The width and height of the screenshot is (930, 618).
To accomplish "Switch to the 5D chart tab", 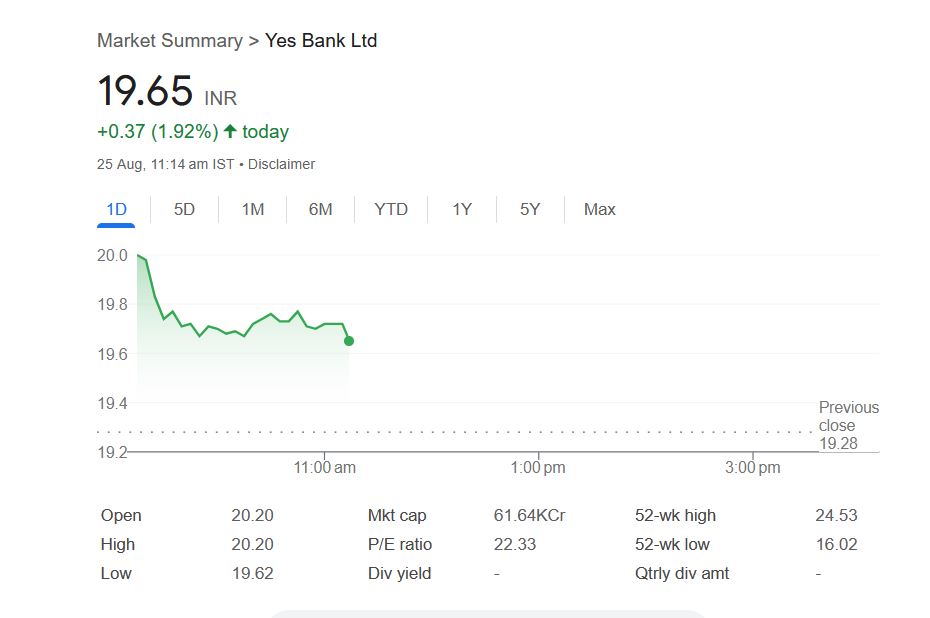I will tap(184, 209).
